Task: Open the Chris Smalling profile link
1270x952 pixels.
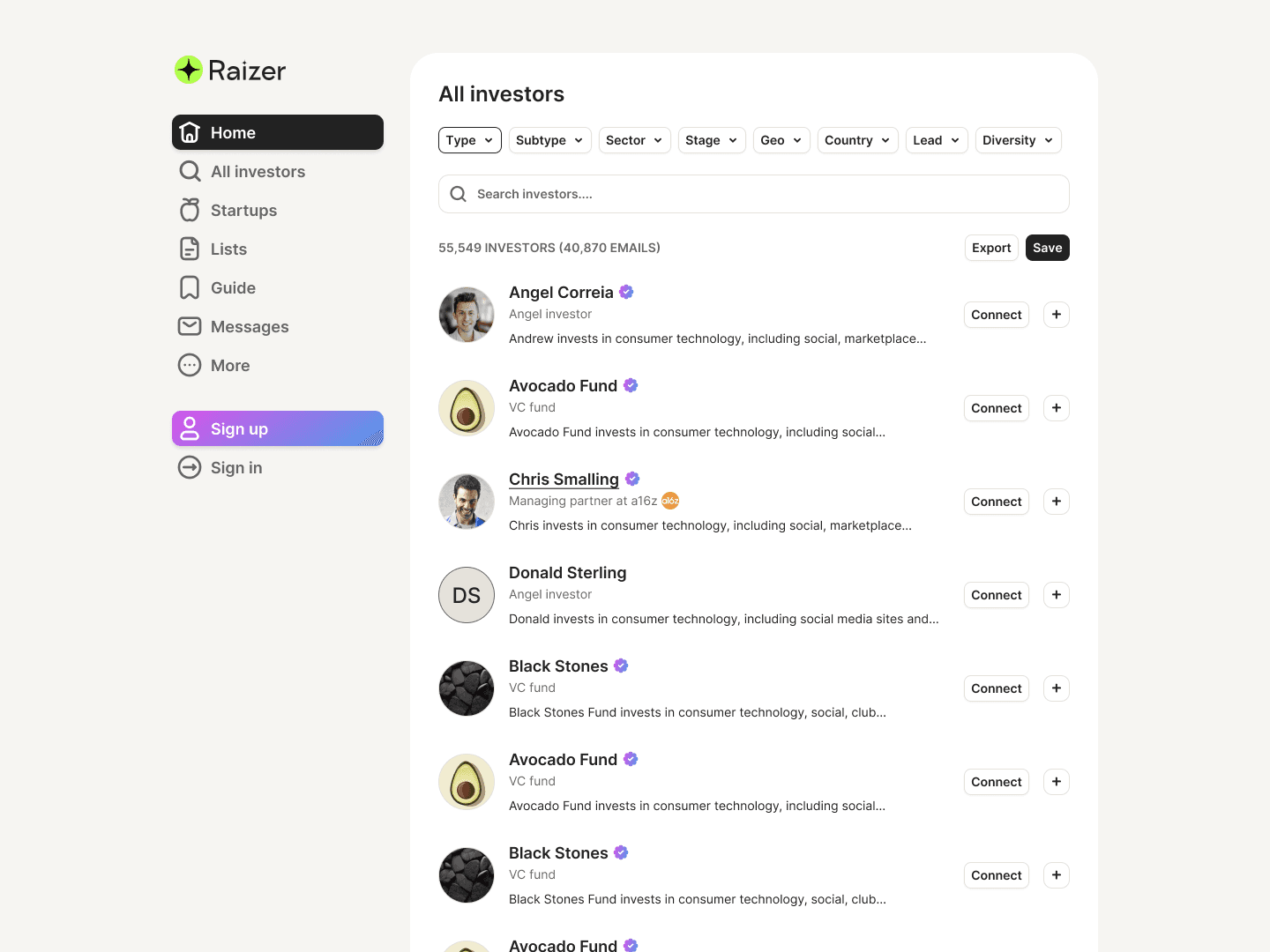Action: pyautogui.click(x=564, y=479)
